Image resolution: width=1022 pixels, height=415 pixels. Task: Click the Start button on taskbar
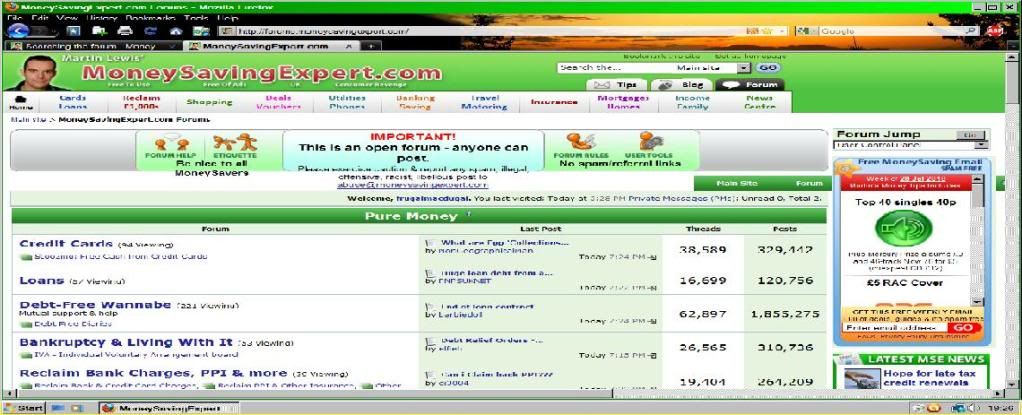23,408
